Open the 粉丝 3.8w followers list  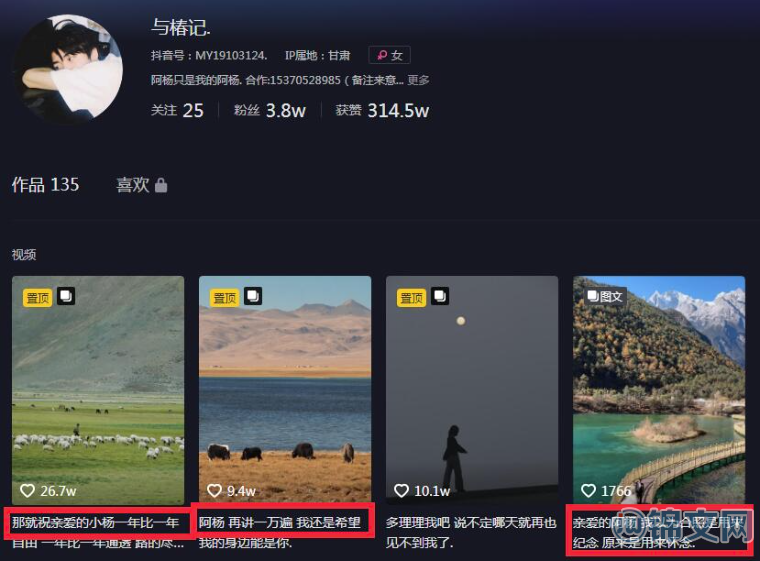coord(269,111)
